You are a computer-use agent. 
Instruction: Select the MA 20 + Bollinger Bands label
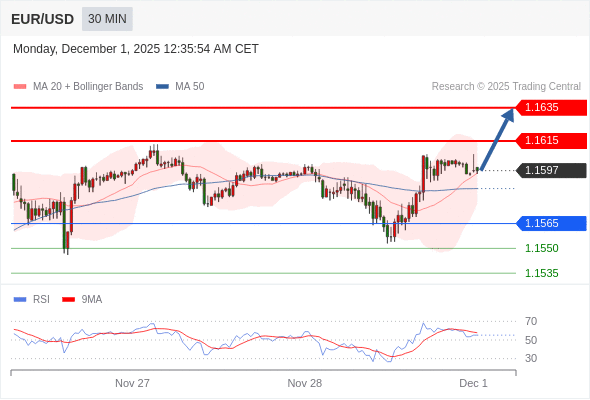[88, 87]
